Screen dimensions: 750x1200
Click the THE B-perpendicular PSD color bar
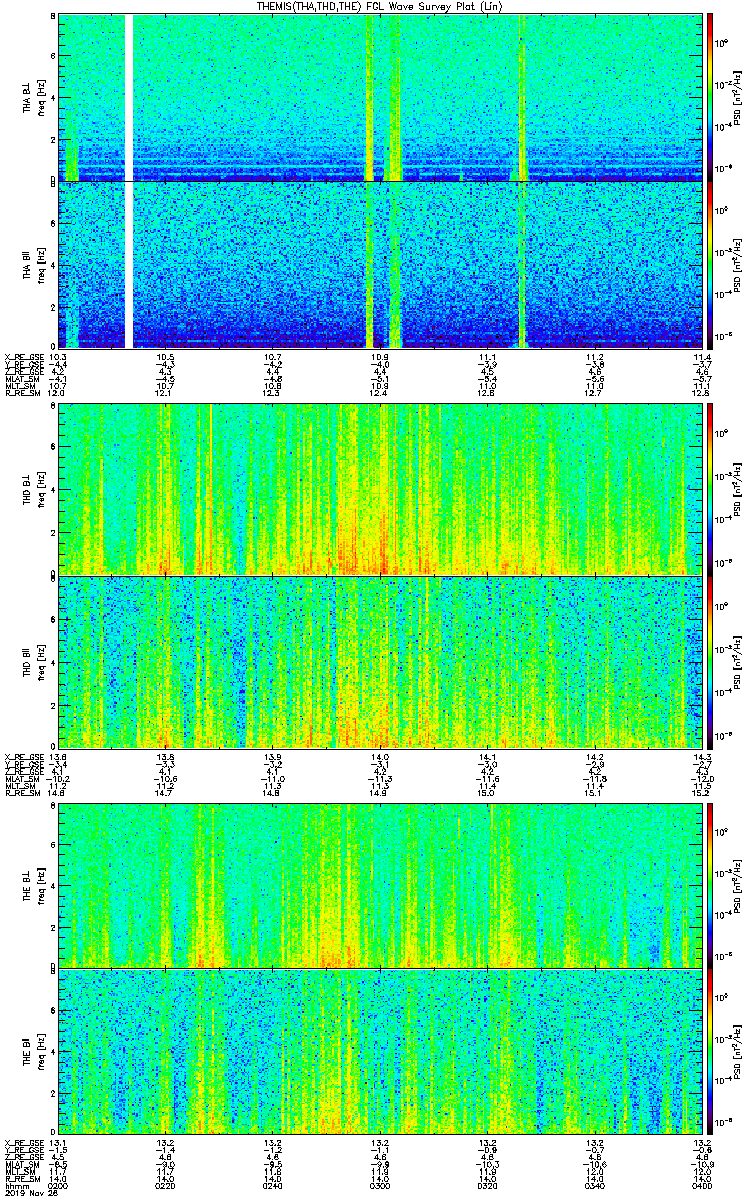(710, 884)
